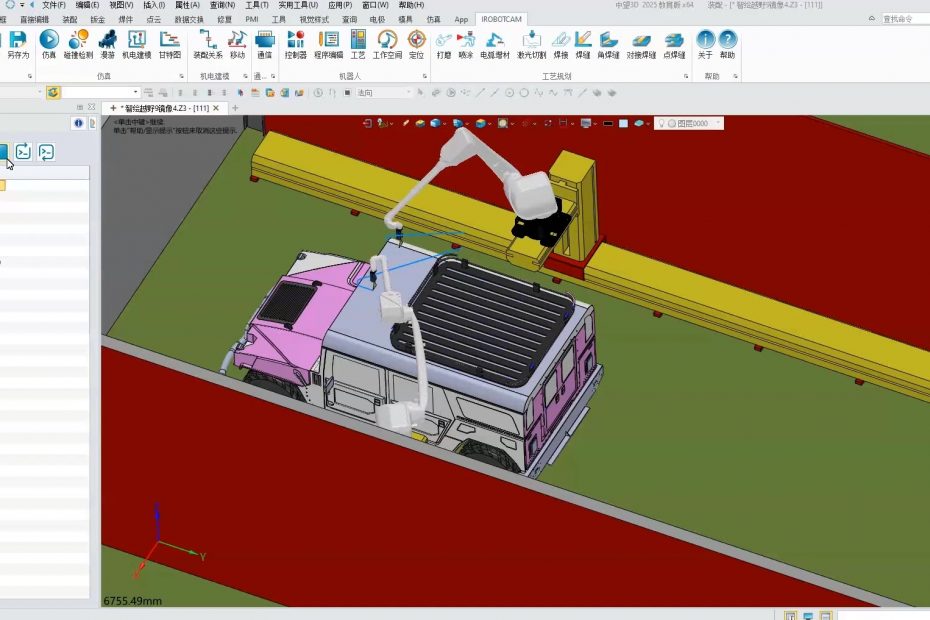
Task: Toggle the info icon in left panel header
Action: pyautogui.click(x=79, y=124)
